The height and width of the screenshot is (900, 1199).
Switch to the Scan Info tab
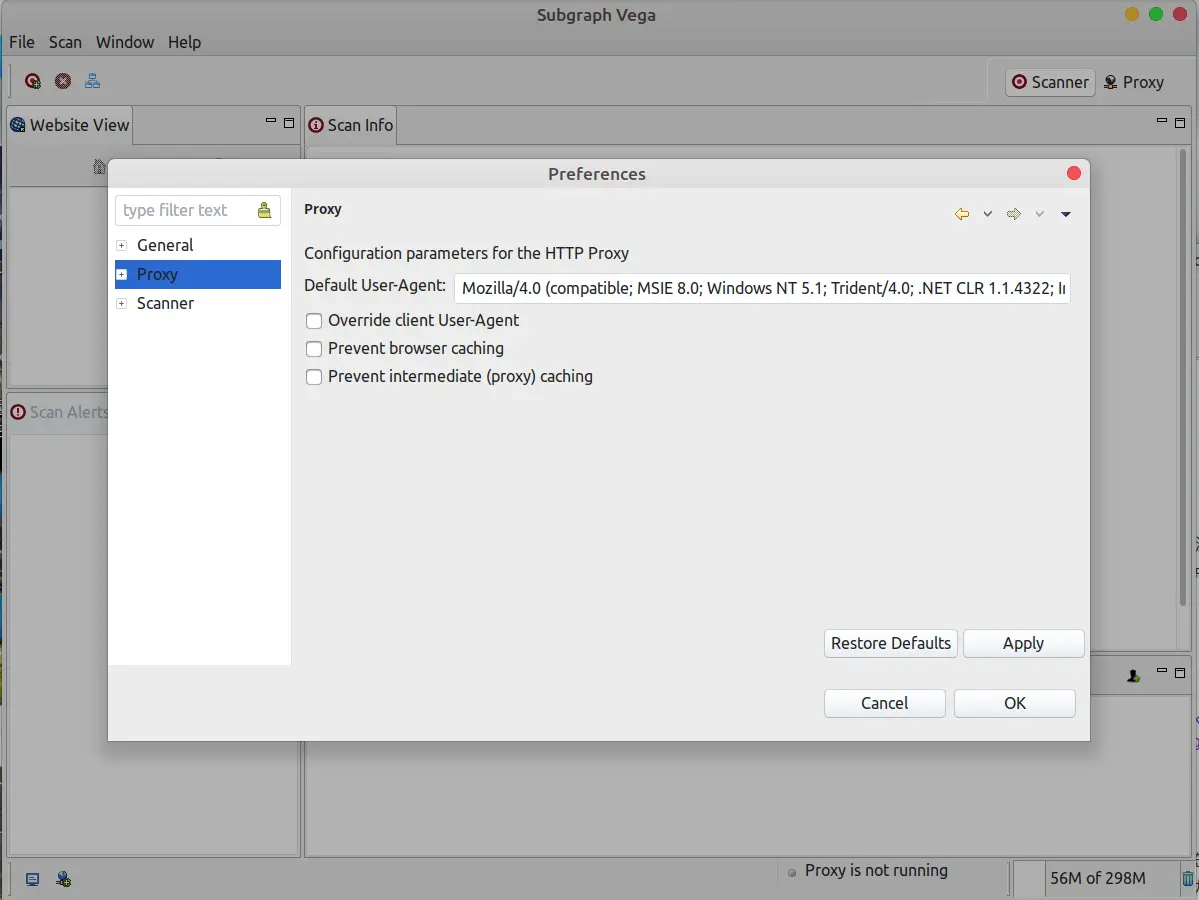coord(351,125)
